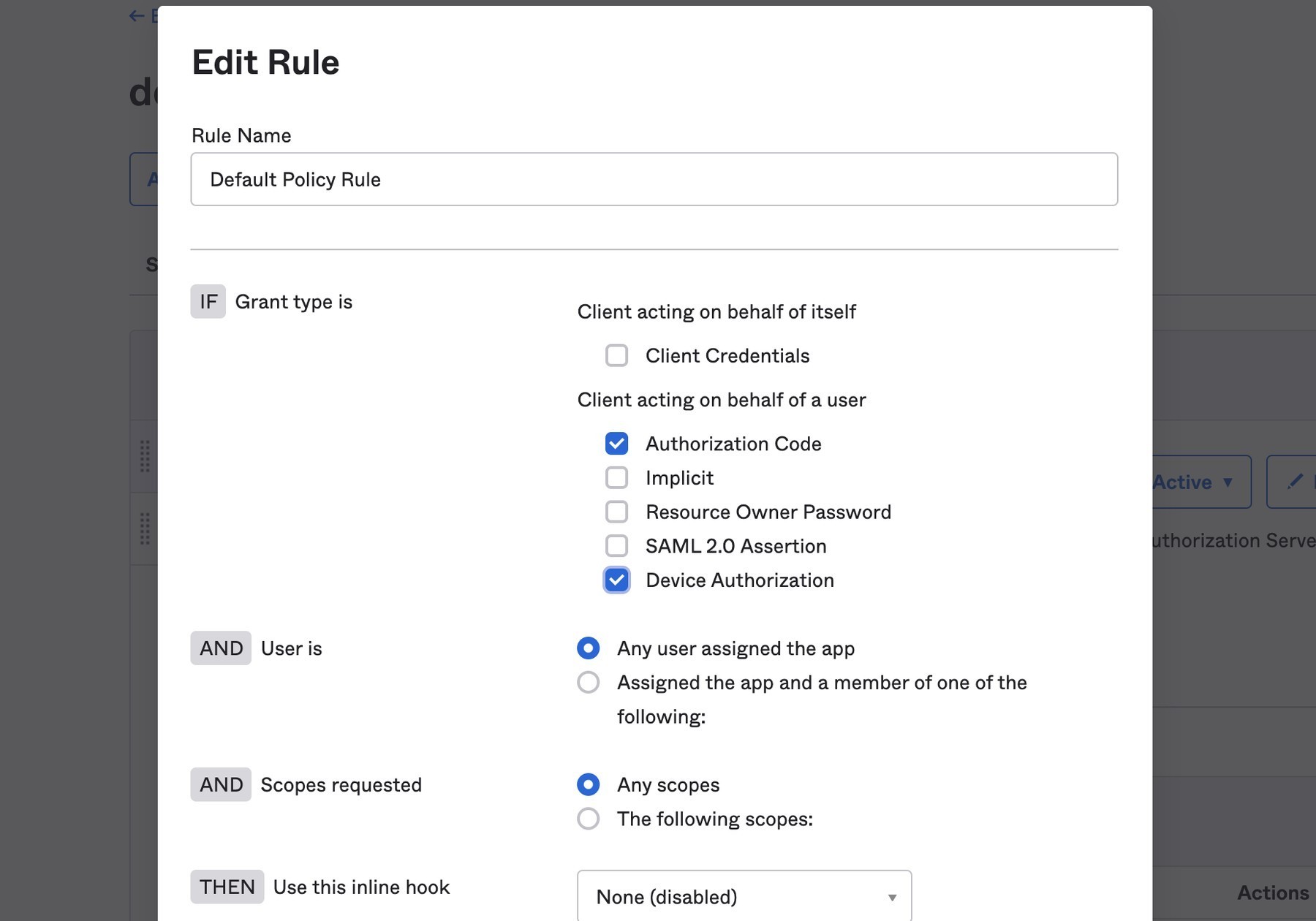1316x921 pixels.
Task: Expand the Active status dropdown
Action: pos(1199,482)
